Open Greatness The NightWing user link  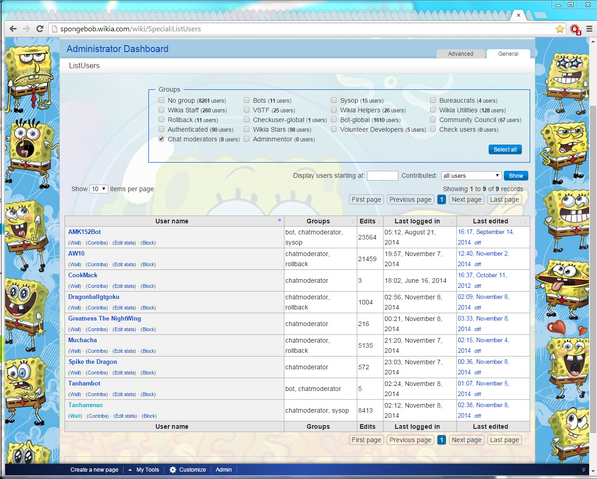click(105, 318)
